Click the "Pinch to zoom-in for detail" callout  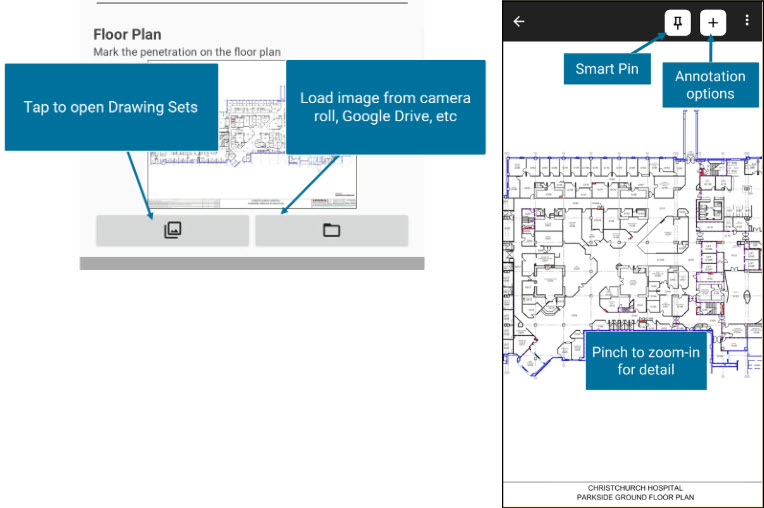646,361
